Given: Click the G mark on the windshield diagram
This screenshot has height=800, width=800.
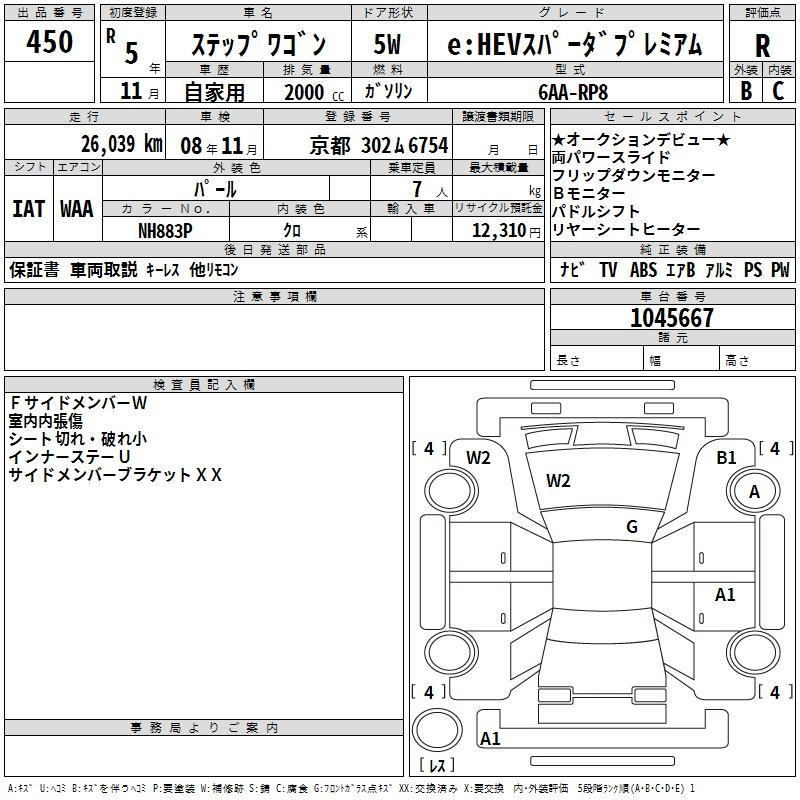Looking at the screenshot, I should (x=632, y=527).
